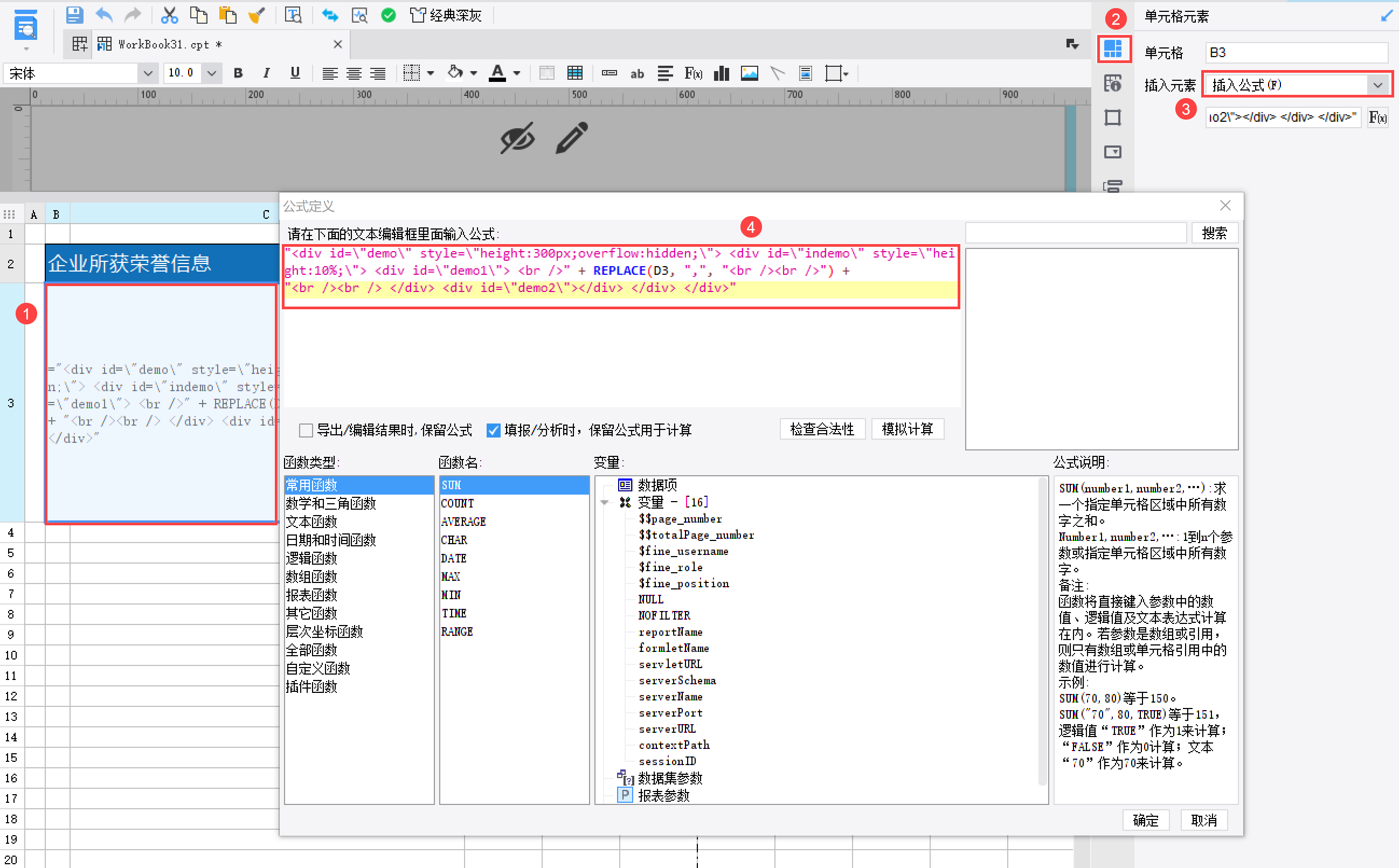The image size is (1399, 868).
Task: Open the cell element panel icon
Action: 1113,50
